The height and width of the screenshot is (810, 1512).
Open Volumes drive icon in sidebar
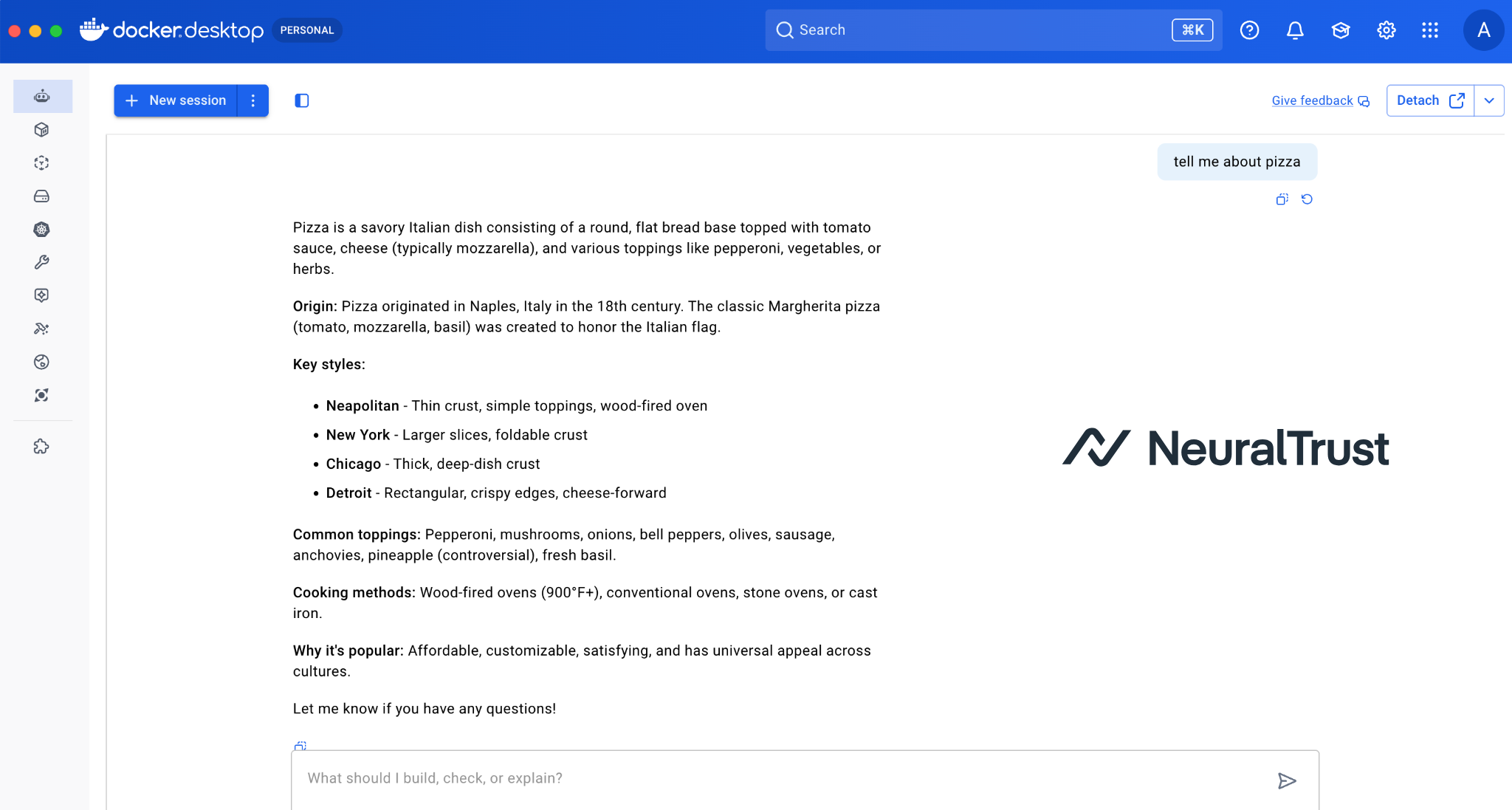point(42,196)
